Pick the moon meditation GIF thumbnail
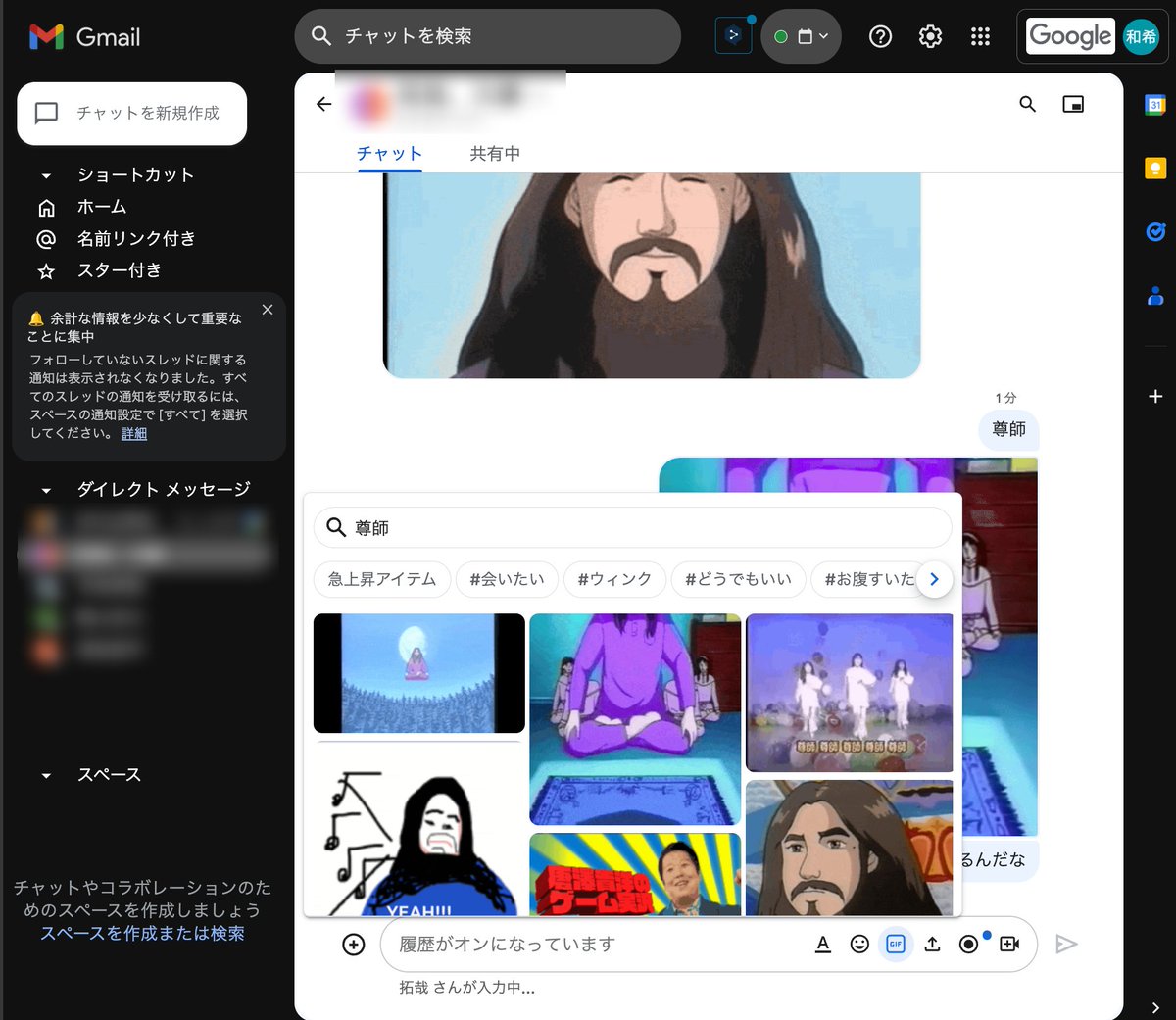Image resolution: width=1176 pixels, height=1020 pixels. [419, 673]
